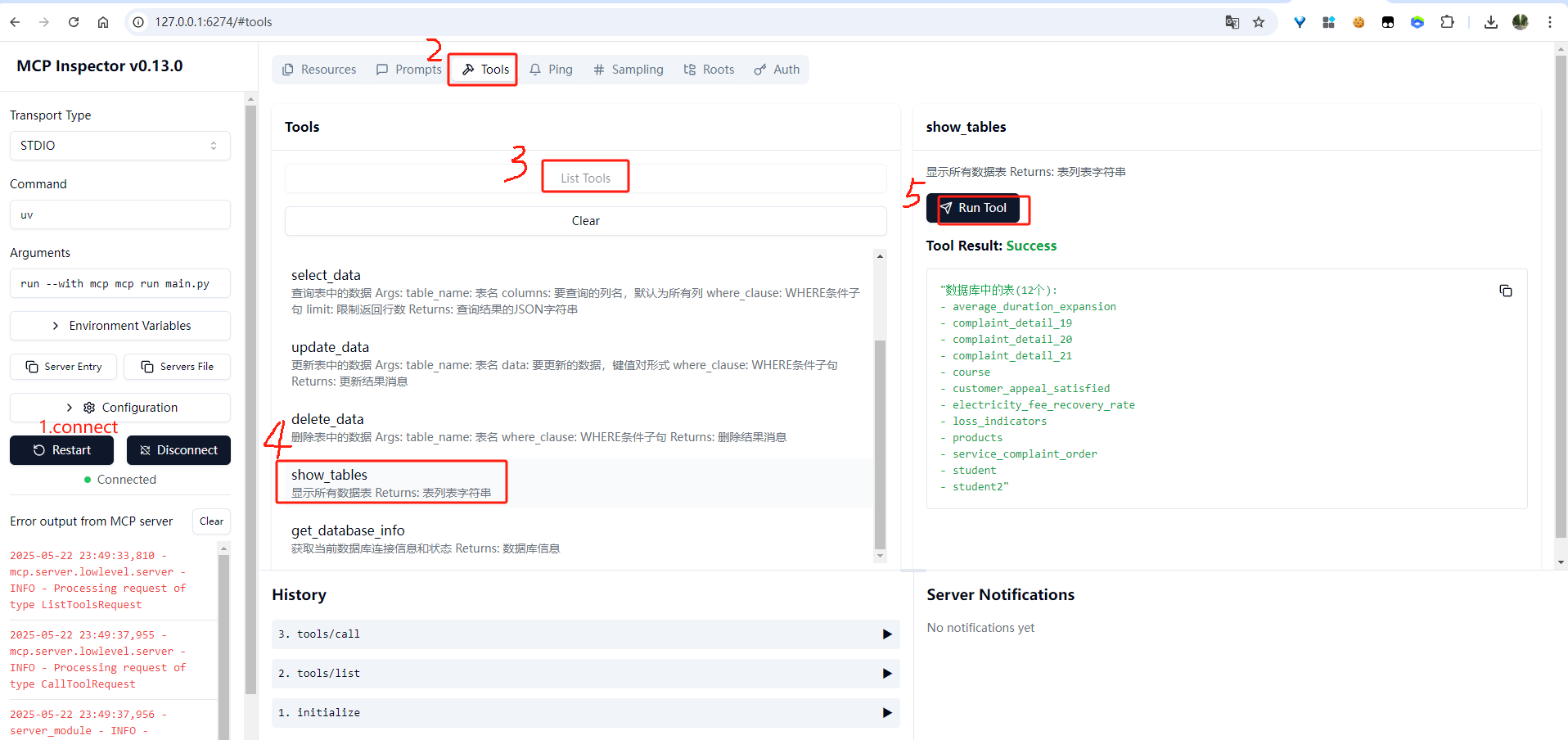Select the select_data tool
The height and width of the screenshot is (740, 1568).
click(x=579, y=291)
